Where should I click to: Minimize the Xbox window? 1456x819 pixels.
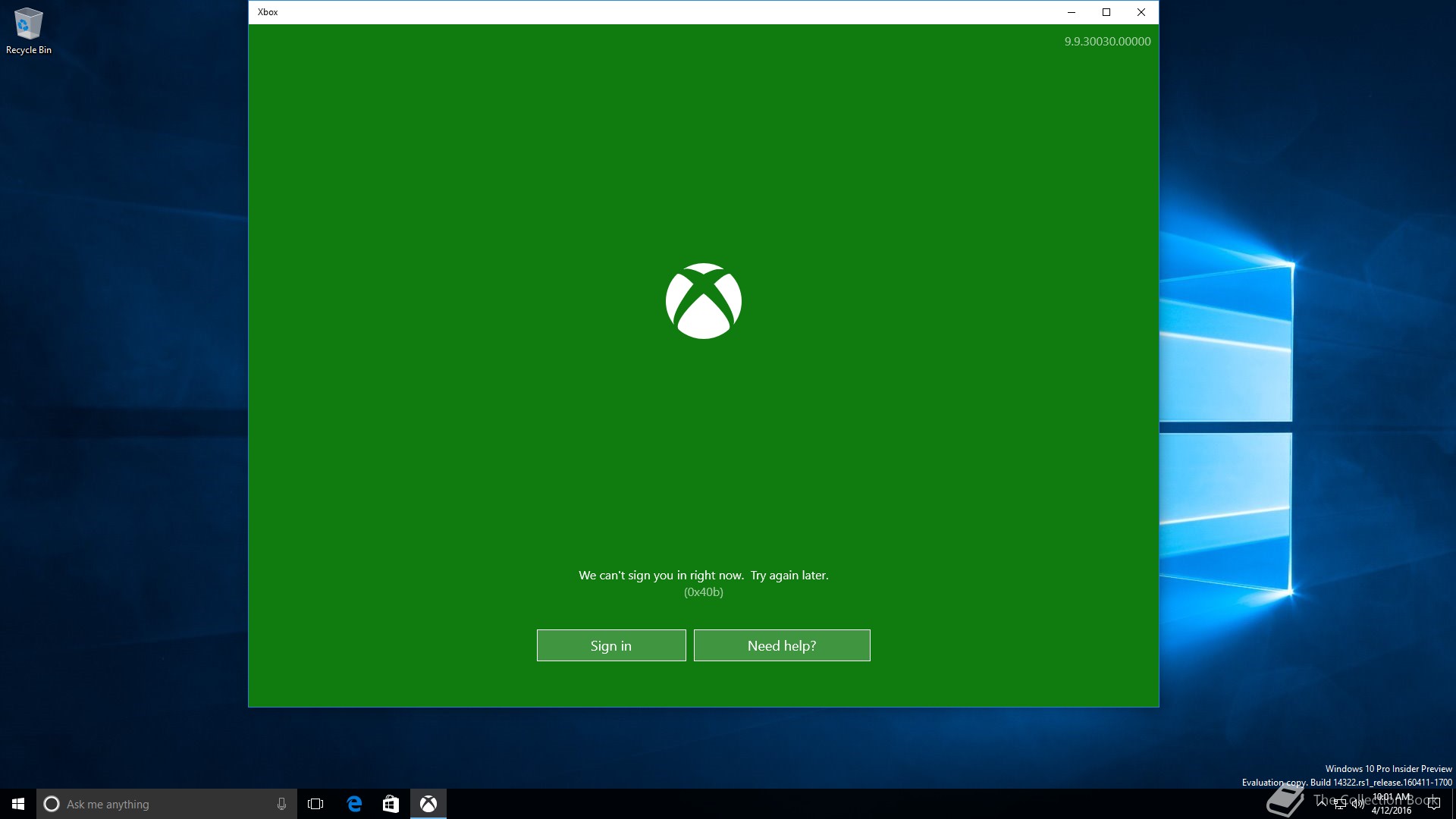[x=1072, y=12]
